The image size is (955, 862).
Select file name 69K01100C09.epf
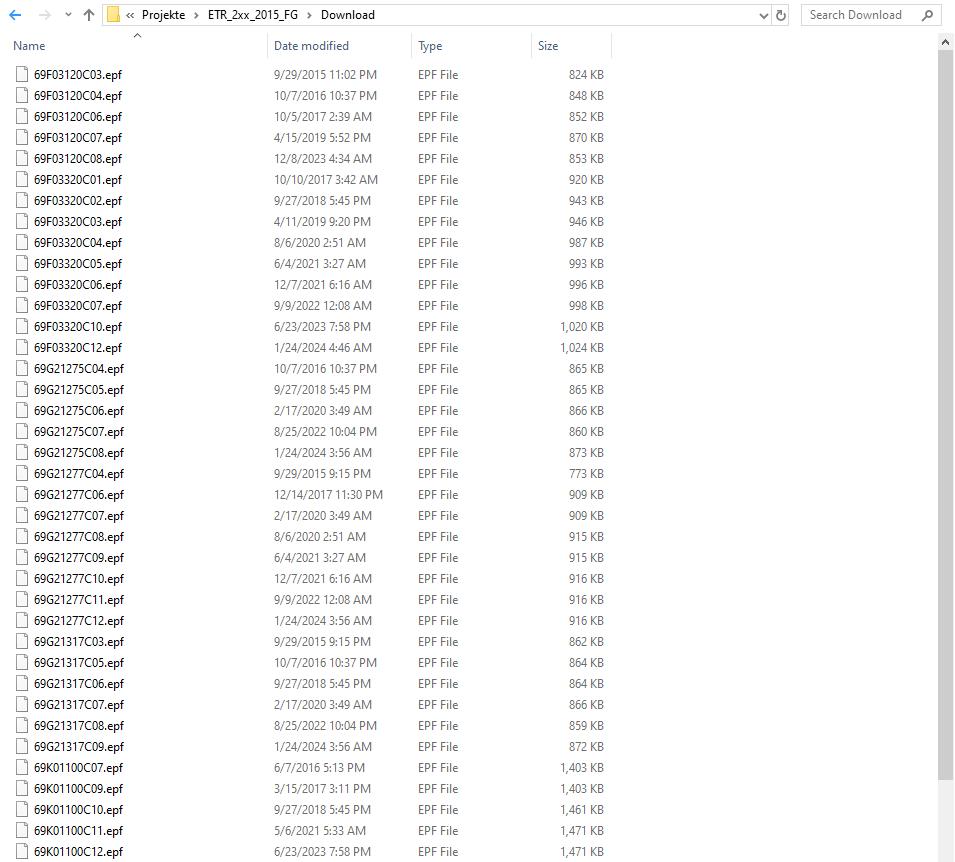(78, 789)
